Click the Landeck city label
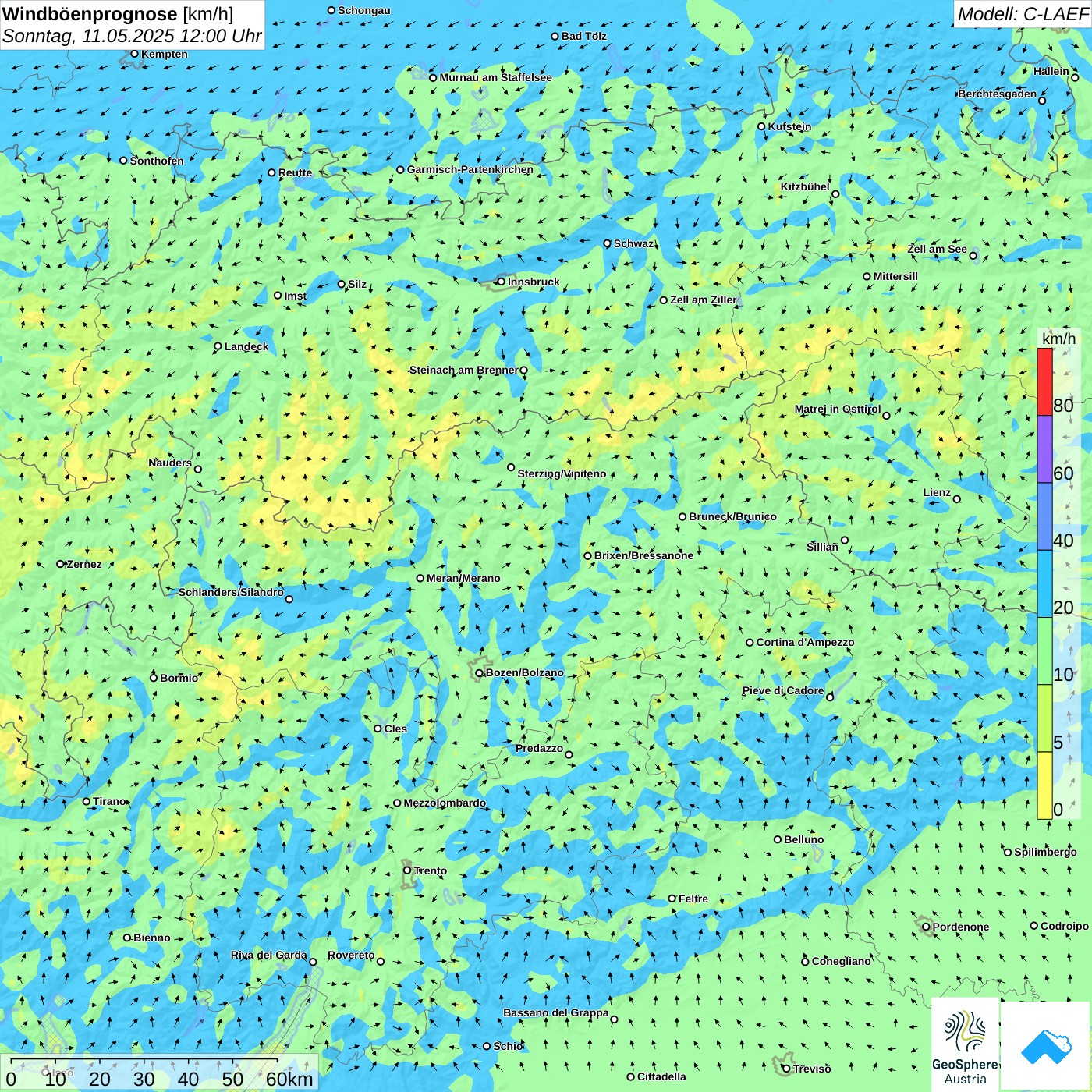 tap(246, 346)
